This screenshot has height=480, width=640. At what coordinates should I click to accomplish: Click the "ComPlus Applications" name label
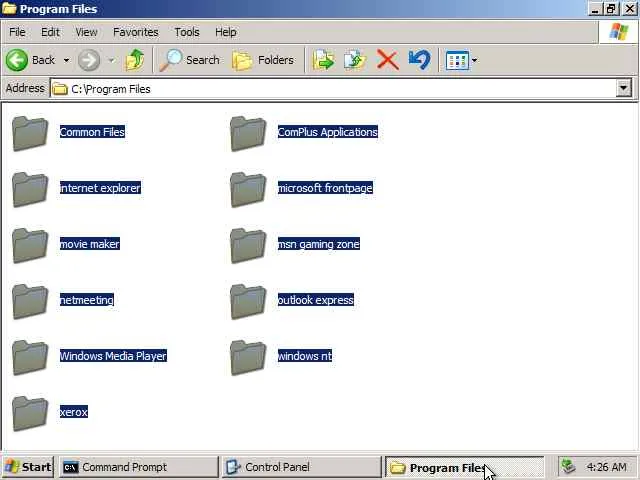(x=328, y=132)
